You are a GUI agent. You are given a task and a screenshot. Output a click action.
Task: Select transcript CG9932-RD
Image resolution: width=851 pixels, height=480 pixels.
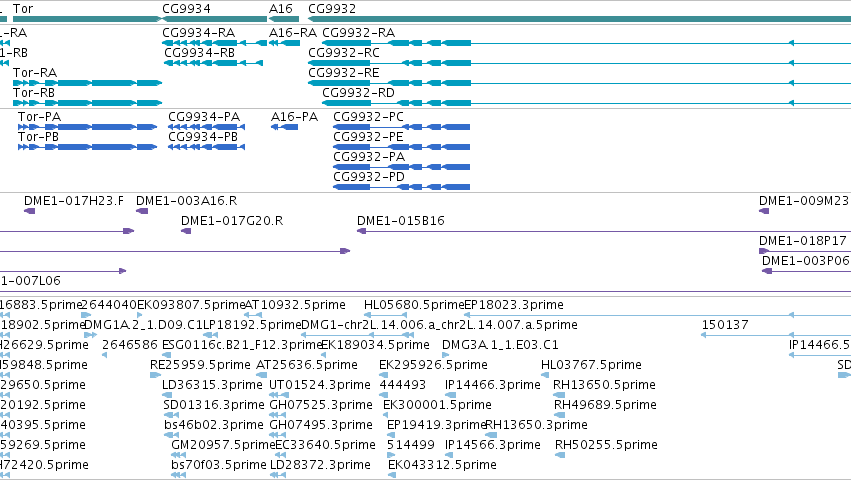click(x=359, y=93)
